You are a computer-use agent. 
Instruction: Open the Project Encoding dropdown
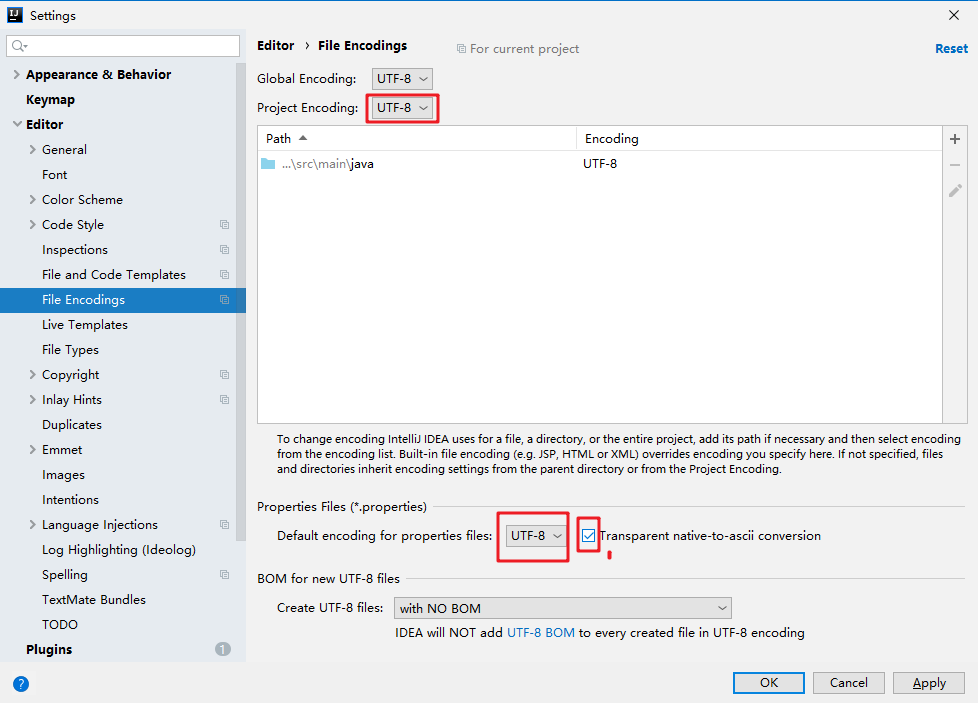[402, 108]
